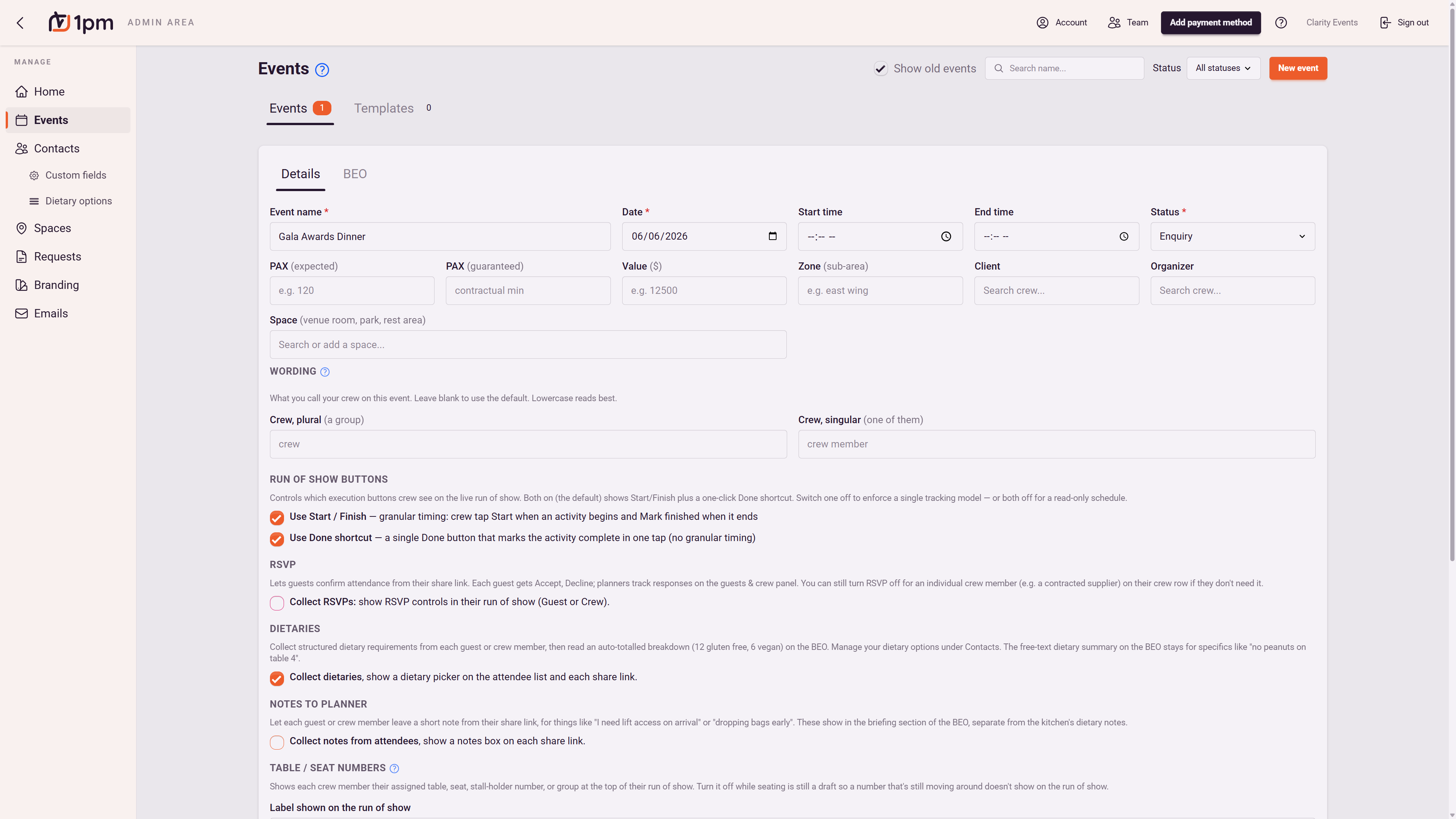Enable Collect notes from attendees checkbox
This screenshot has height=819, width=1456.
tap(276, 742)
